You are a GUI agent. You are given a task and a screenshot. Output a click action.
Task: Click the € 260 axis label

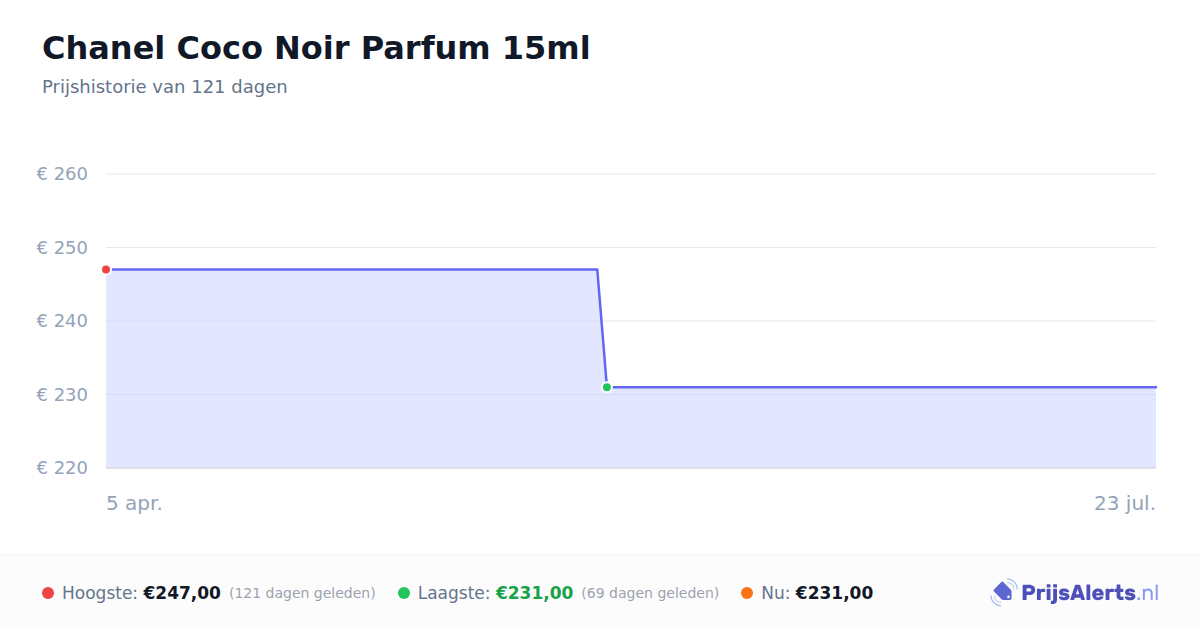(x=62, y=174)
